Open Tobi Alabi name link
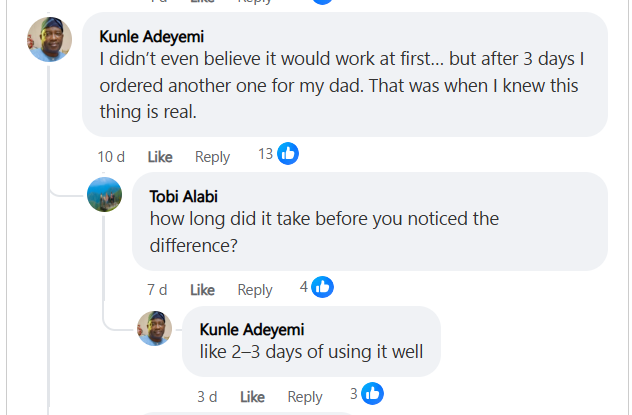The image size is (632, 415). pyautogui.click(x=183, y=197)
